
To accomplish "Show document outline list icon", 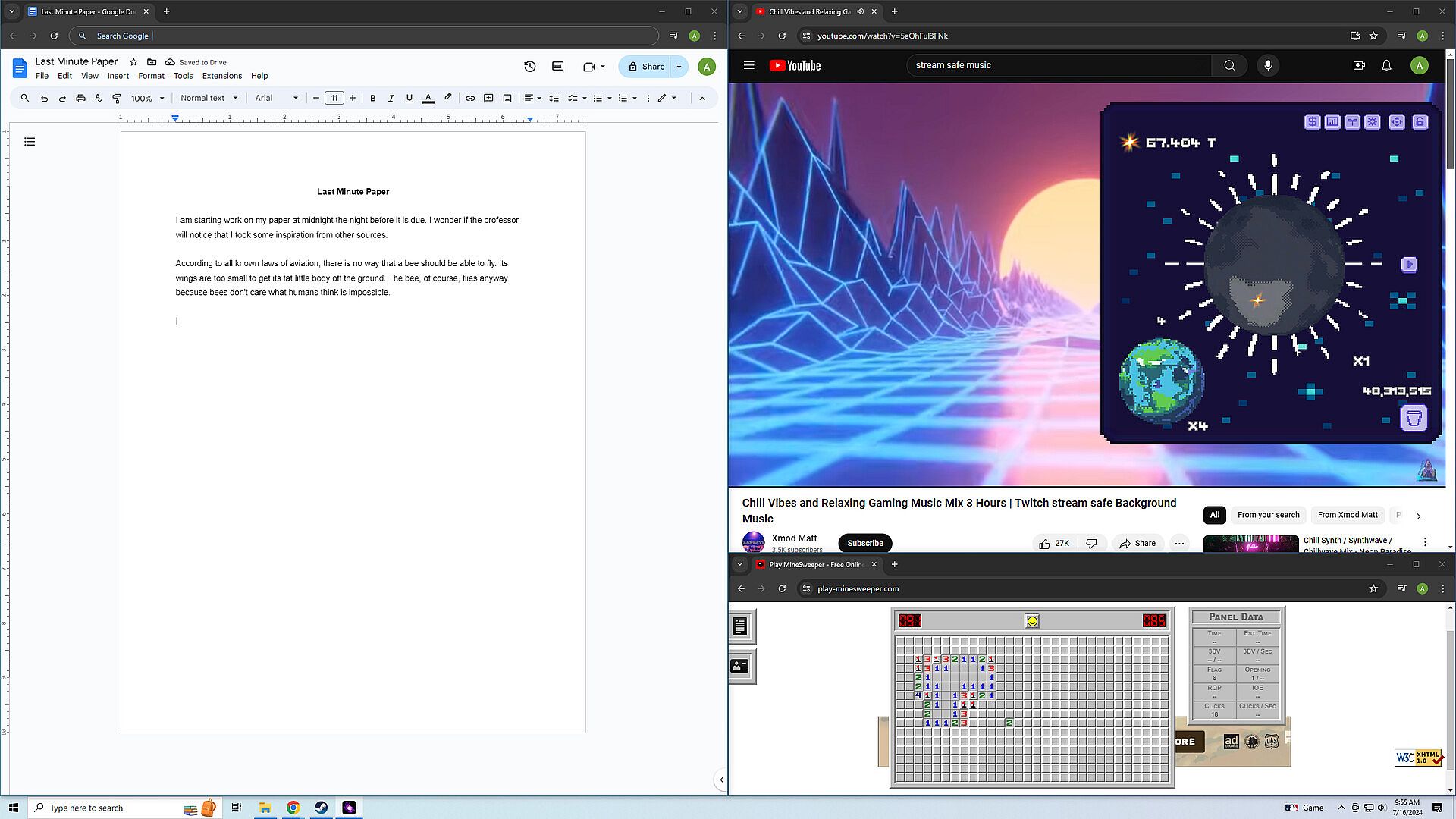I will (30, 142).
